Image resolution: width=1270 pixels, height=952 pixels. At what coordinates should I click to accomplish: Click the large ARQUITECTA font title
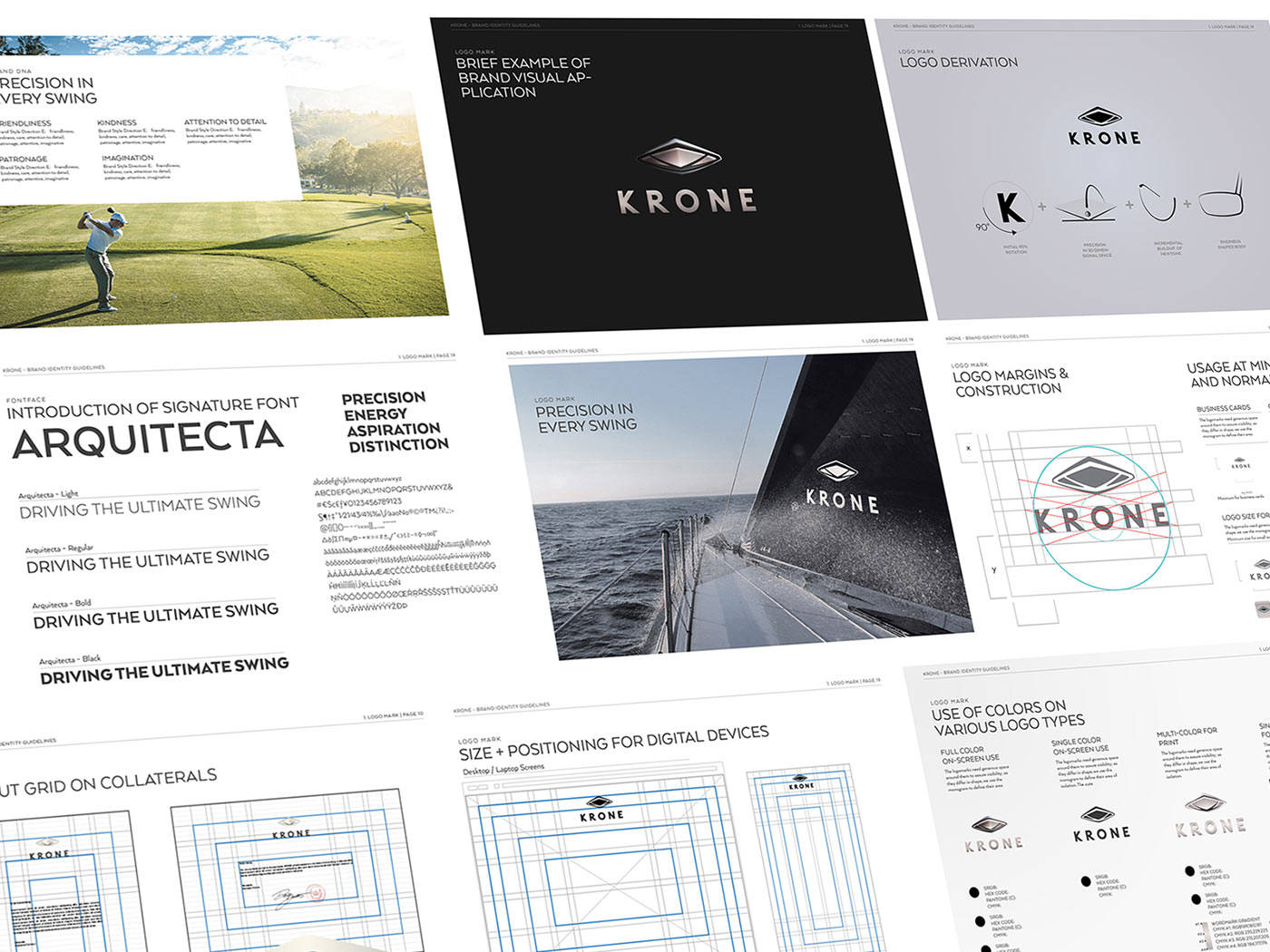point(148,440)
